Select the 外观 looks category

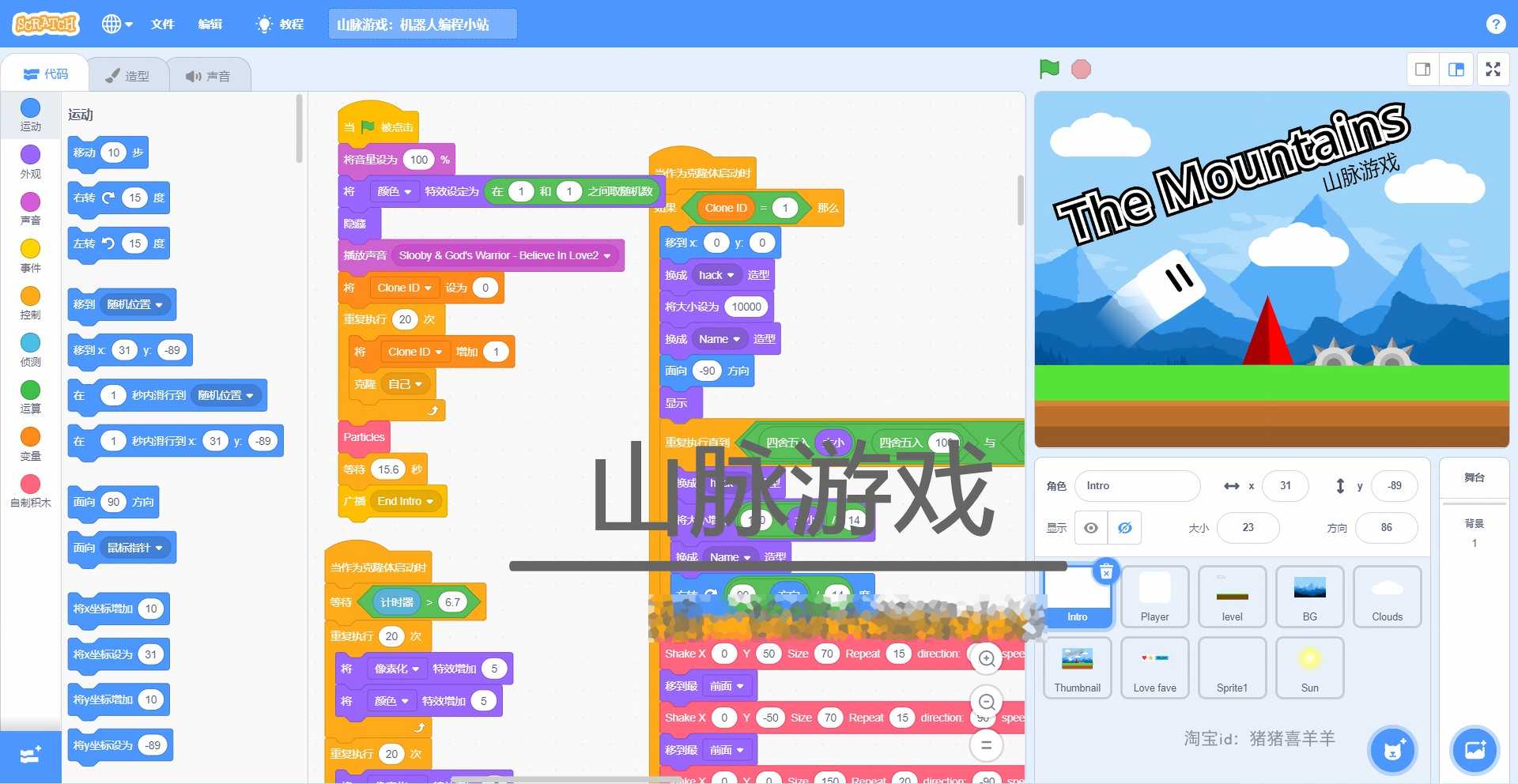click(x=30, y=162)
